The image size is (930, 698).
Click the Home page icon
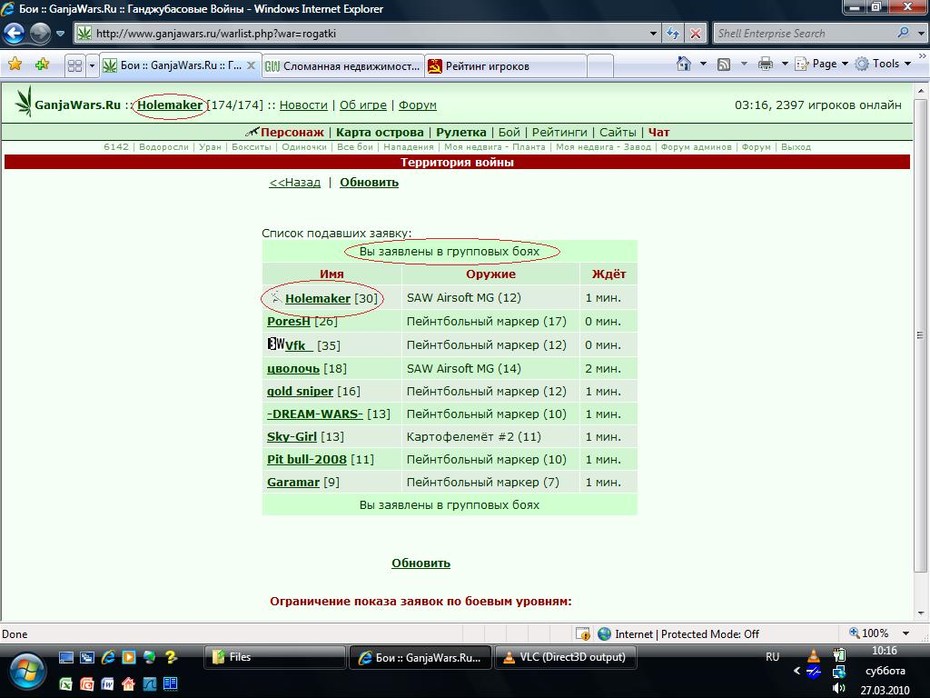684,63
